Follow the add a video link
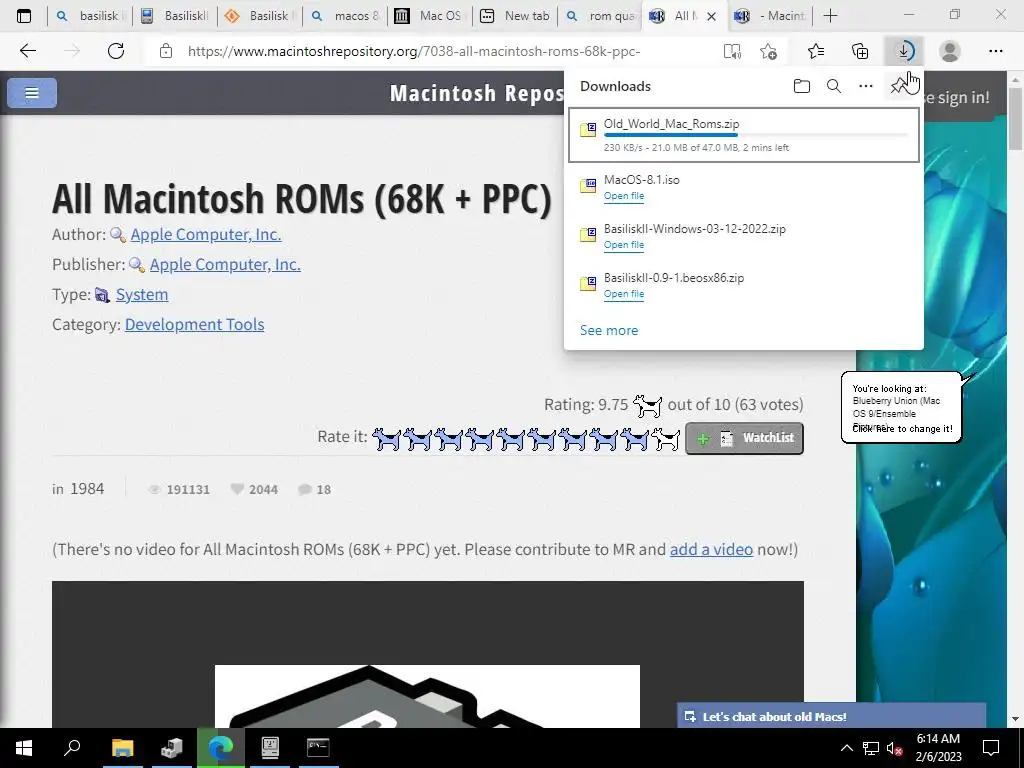This screenshot has width=1024, height=768. 711,549
